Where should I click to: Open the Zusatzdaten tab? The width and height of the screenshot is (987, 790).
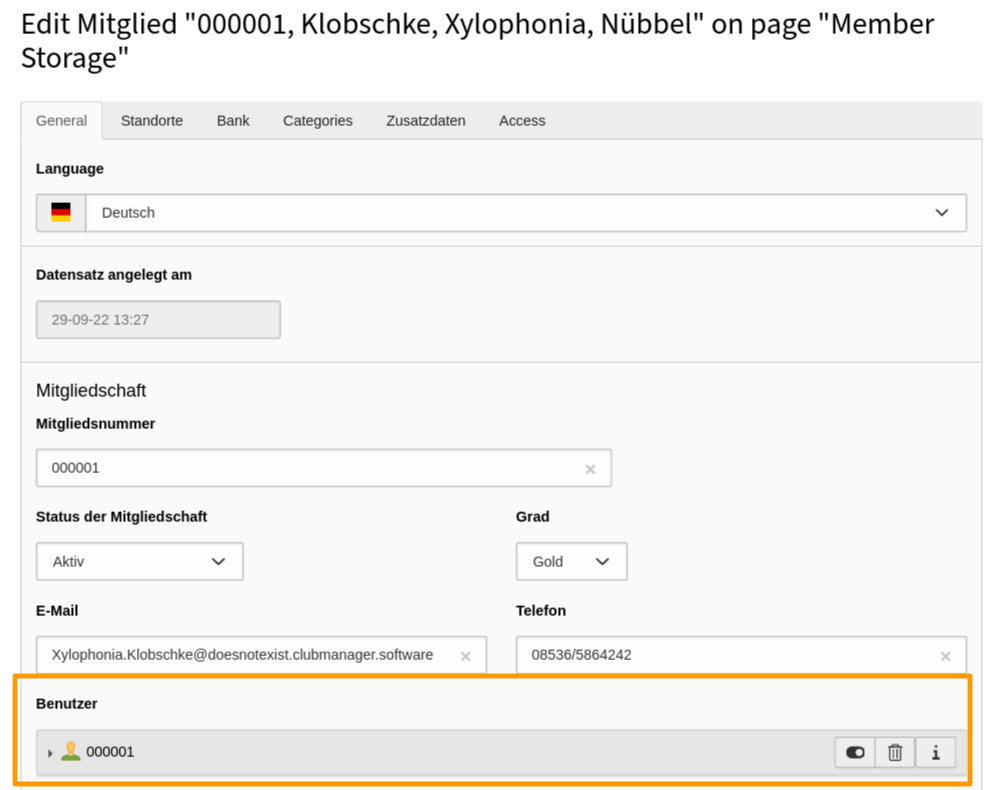tap(426, 120)
